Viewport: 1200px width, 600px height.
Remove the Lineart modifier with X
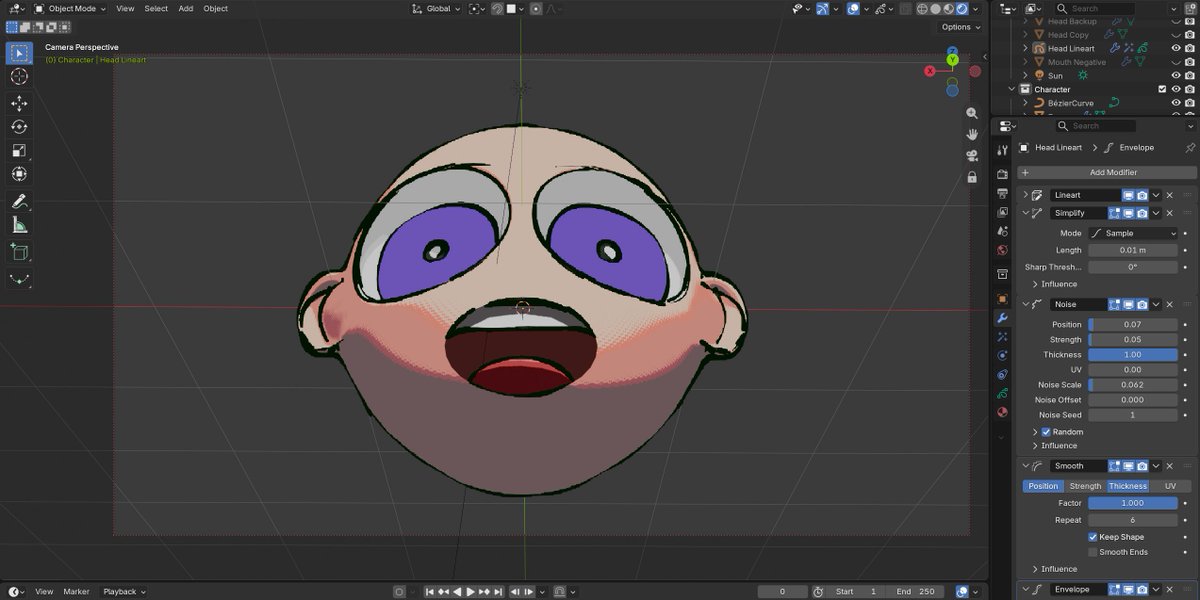1169,195
